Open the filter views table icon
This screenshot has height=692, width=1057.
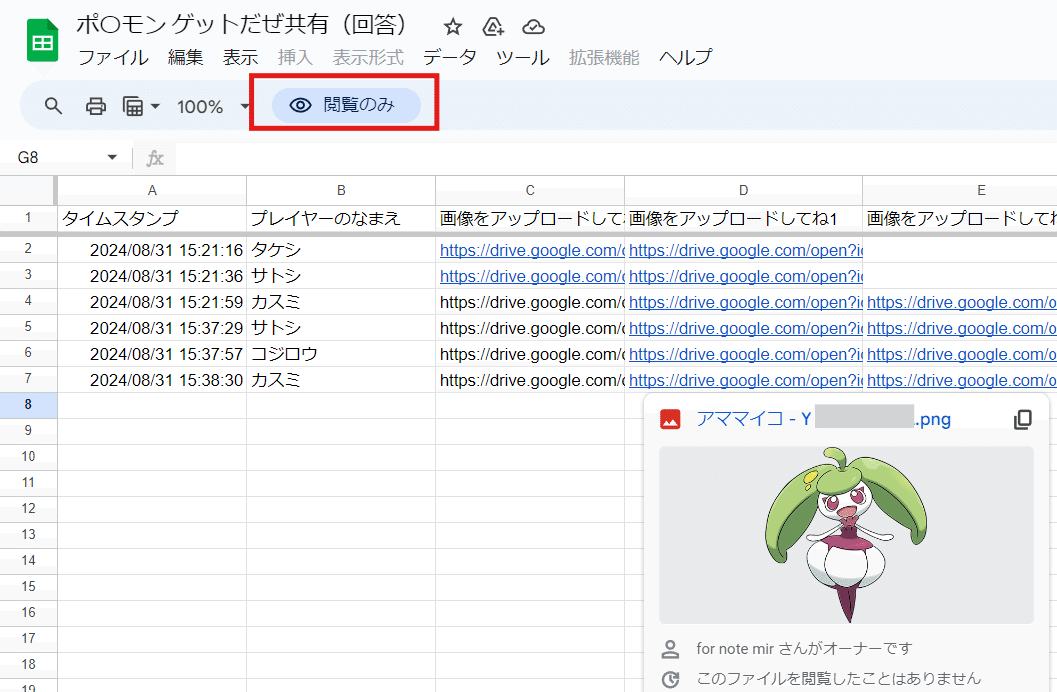tap(133, 106)
